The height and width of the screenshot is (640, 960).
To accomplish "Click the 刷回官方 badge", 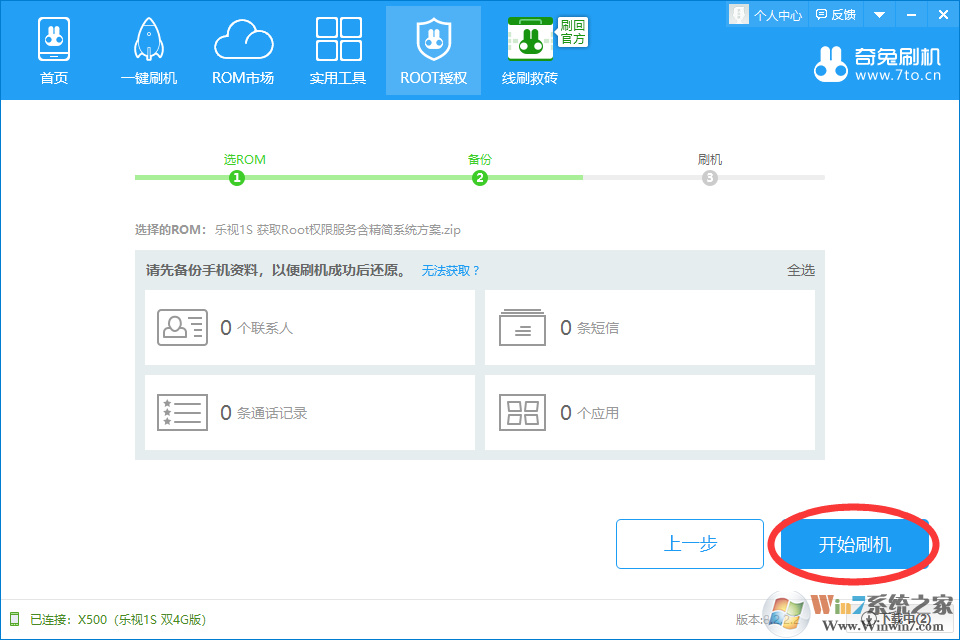I will (x=573, y=32).
